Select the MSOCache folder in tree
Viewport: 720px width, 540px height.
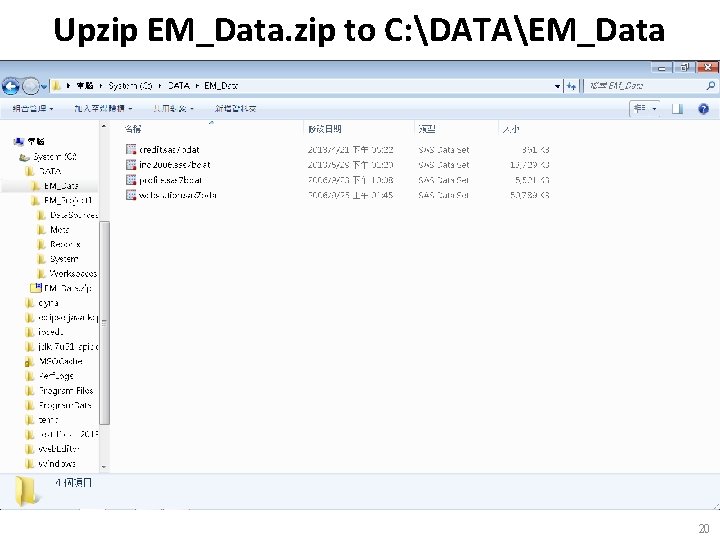tap(61, 361)
